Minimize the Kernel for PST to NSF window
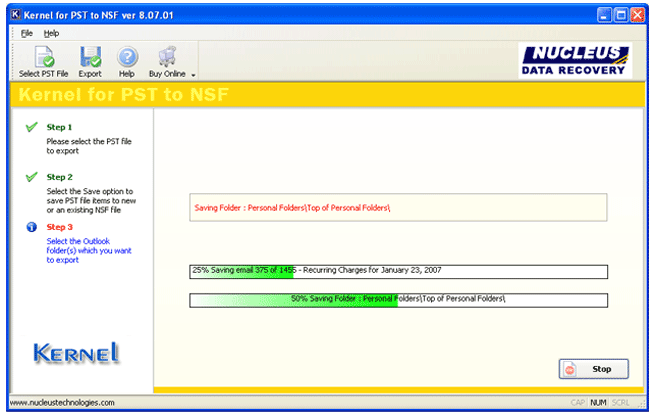The height and width of the screenshot is (416, 655). tap(604, 15)
